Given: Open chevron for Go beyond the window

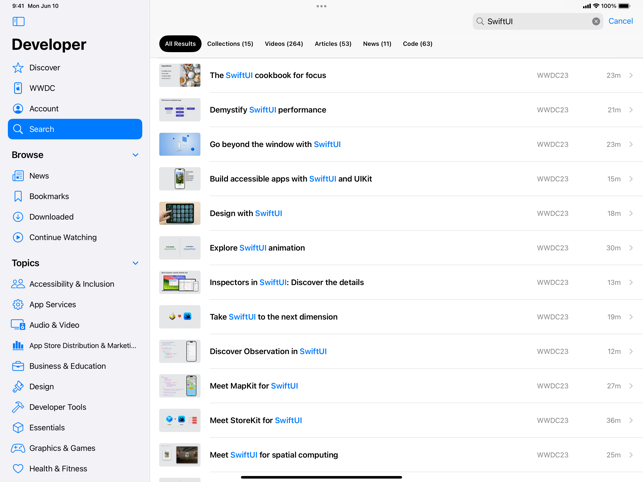Looking at the screenshot, I should pyautogui.click(x=631, y=144).
